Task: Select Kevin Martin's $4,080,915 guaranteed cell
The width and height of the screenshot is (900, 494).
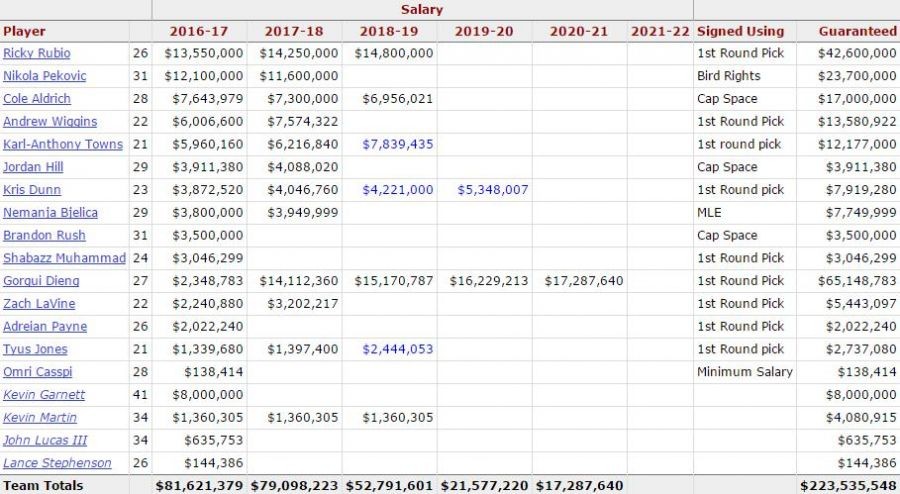Action: 861,418
